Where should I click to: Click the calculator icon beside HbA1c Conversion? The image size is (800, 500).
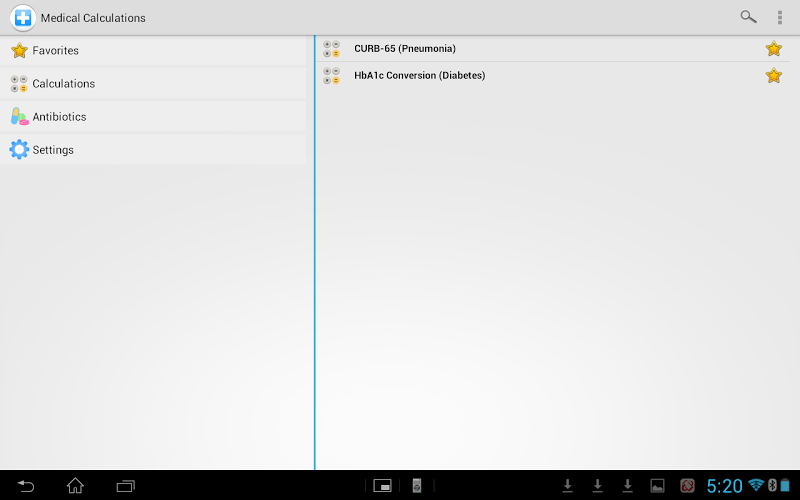[332, 76]
